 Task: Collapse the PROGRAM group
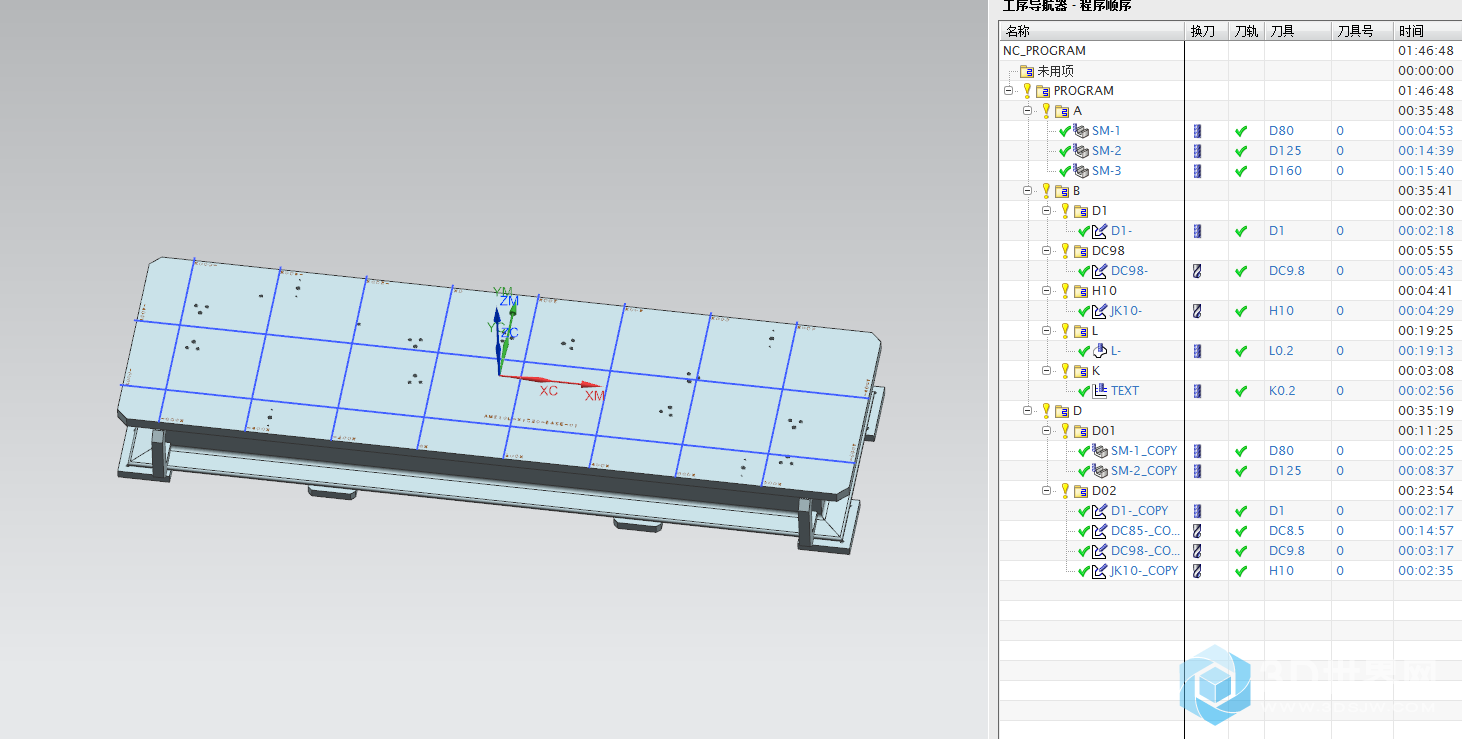point(1009,91)
